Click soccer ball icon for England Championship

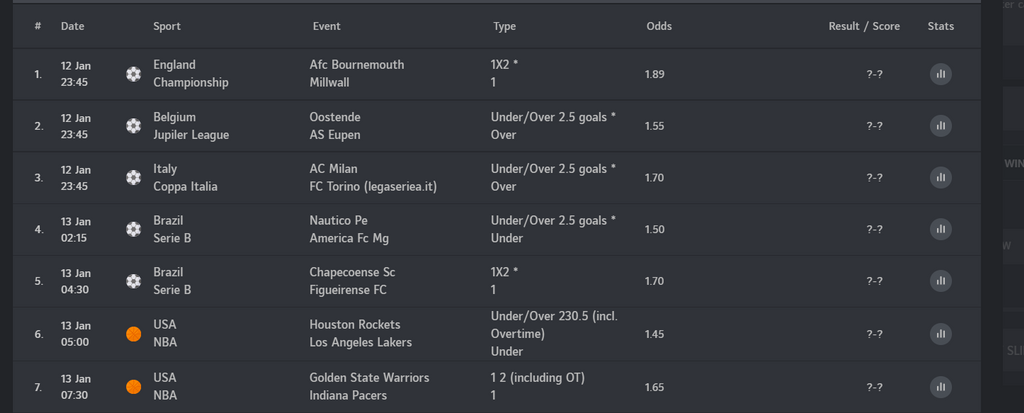click(134, 74)
